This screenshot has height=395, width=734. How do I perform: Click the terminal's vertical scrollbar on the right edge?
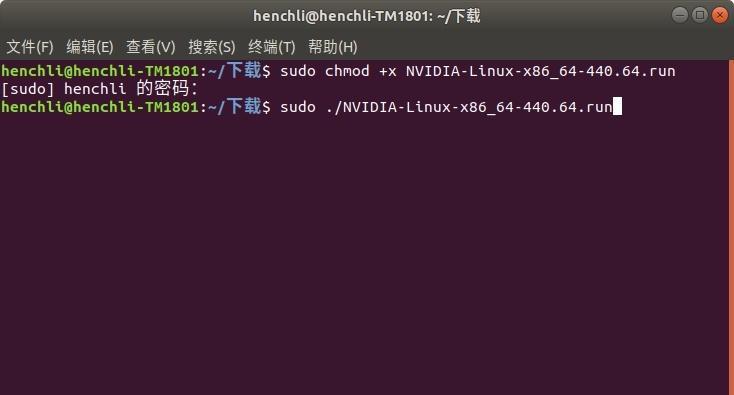(x=731, y=227)
